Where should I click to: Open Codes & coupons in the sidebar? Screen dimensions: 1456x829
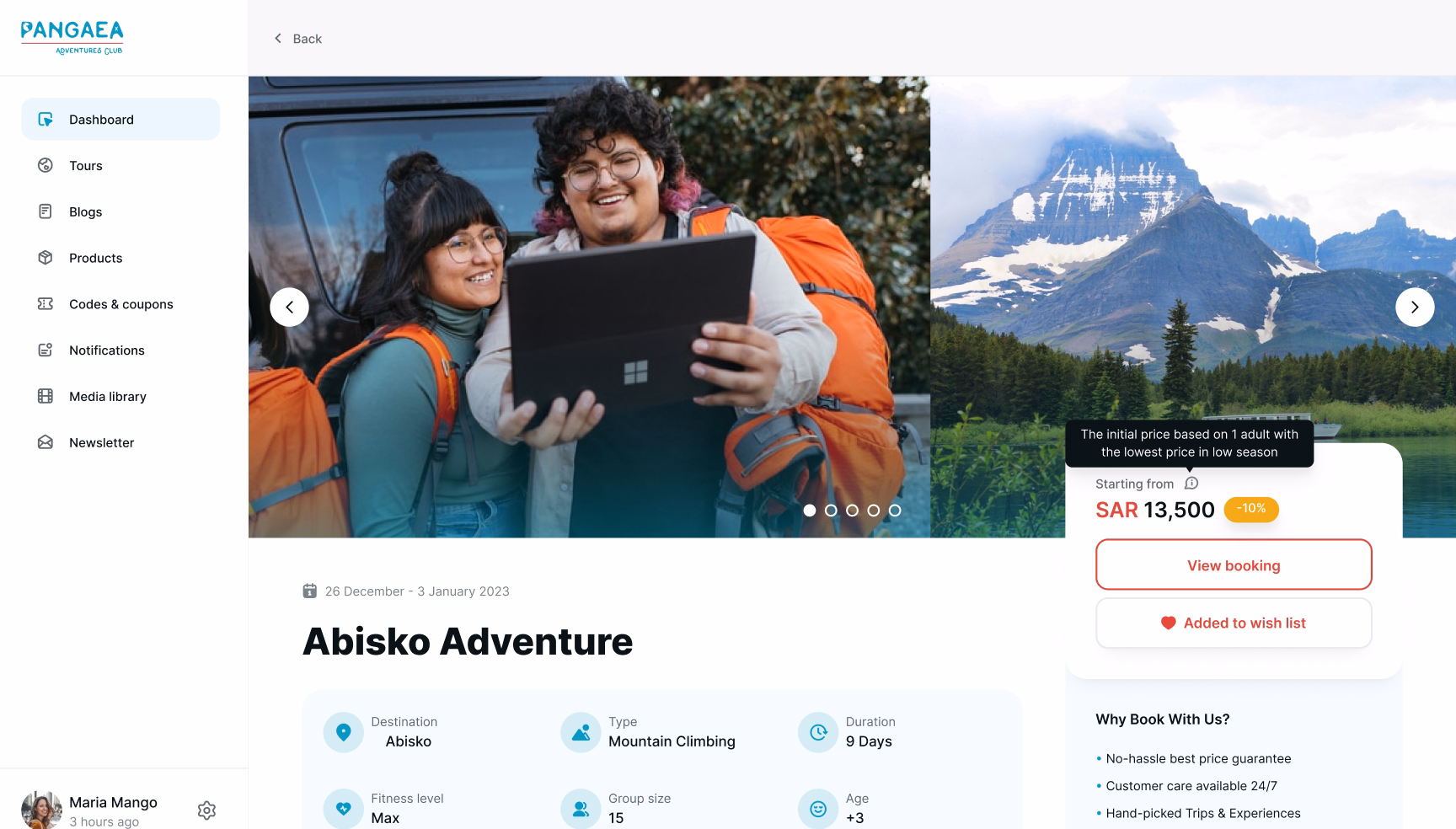(120, 304)
